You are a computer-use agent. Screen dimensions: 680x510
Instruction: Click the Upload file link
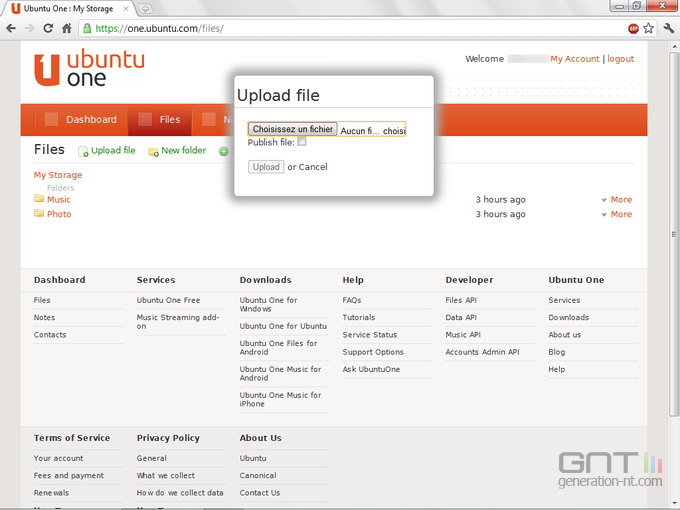[113, 150]
